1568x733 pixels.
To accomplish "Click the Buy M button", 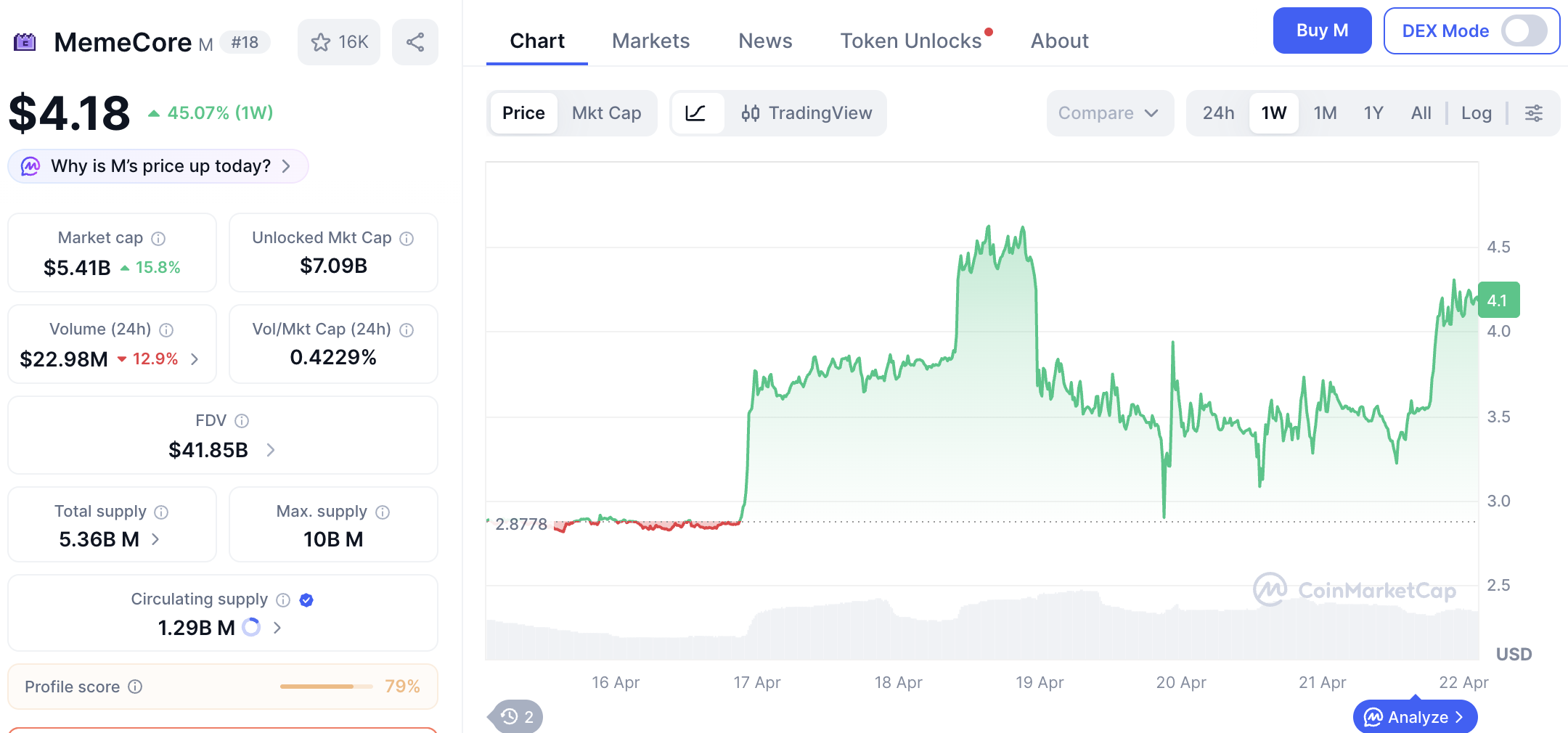I will coord(1322,30).
